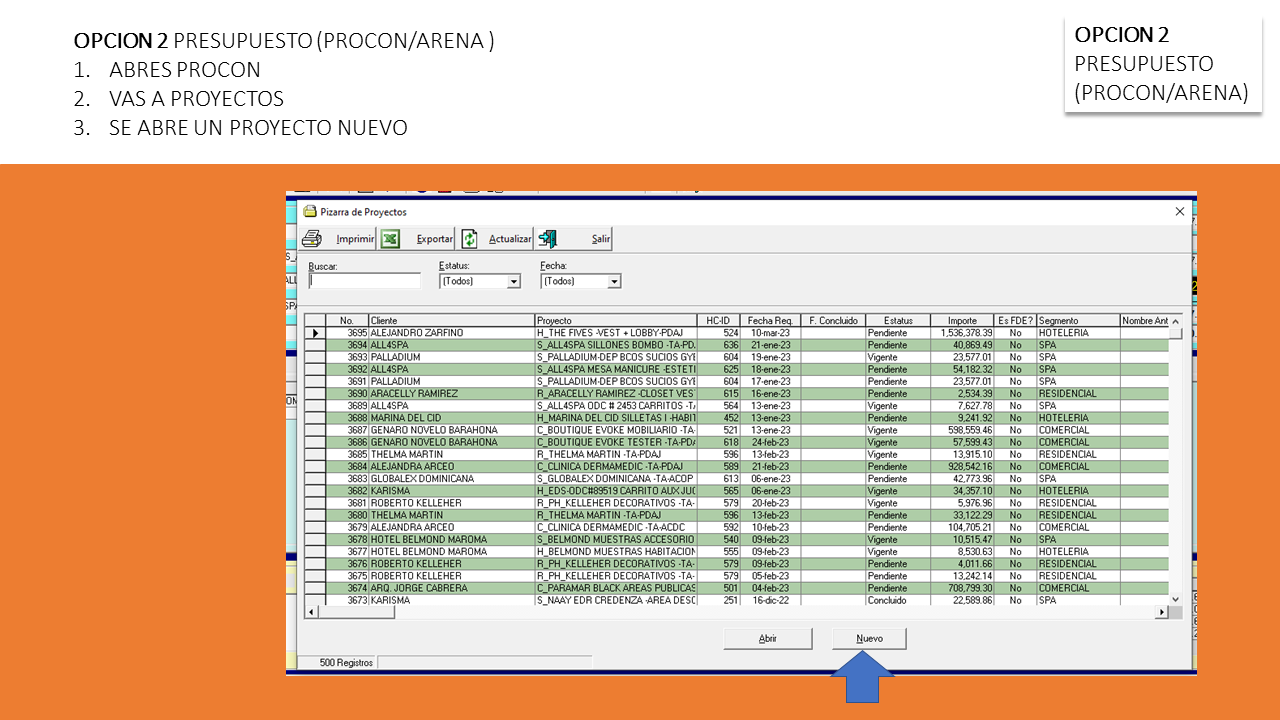This screenshot has height=720, width=1280.
Task: Click the printer icon for Imprimir
Action: pyautogui.click(x=312, y=239)
